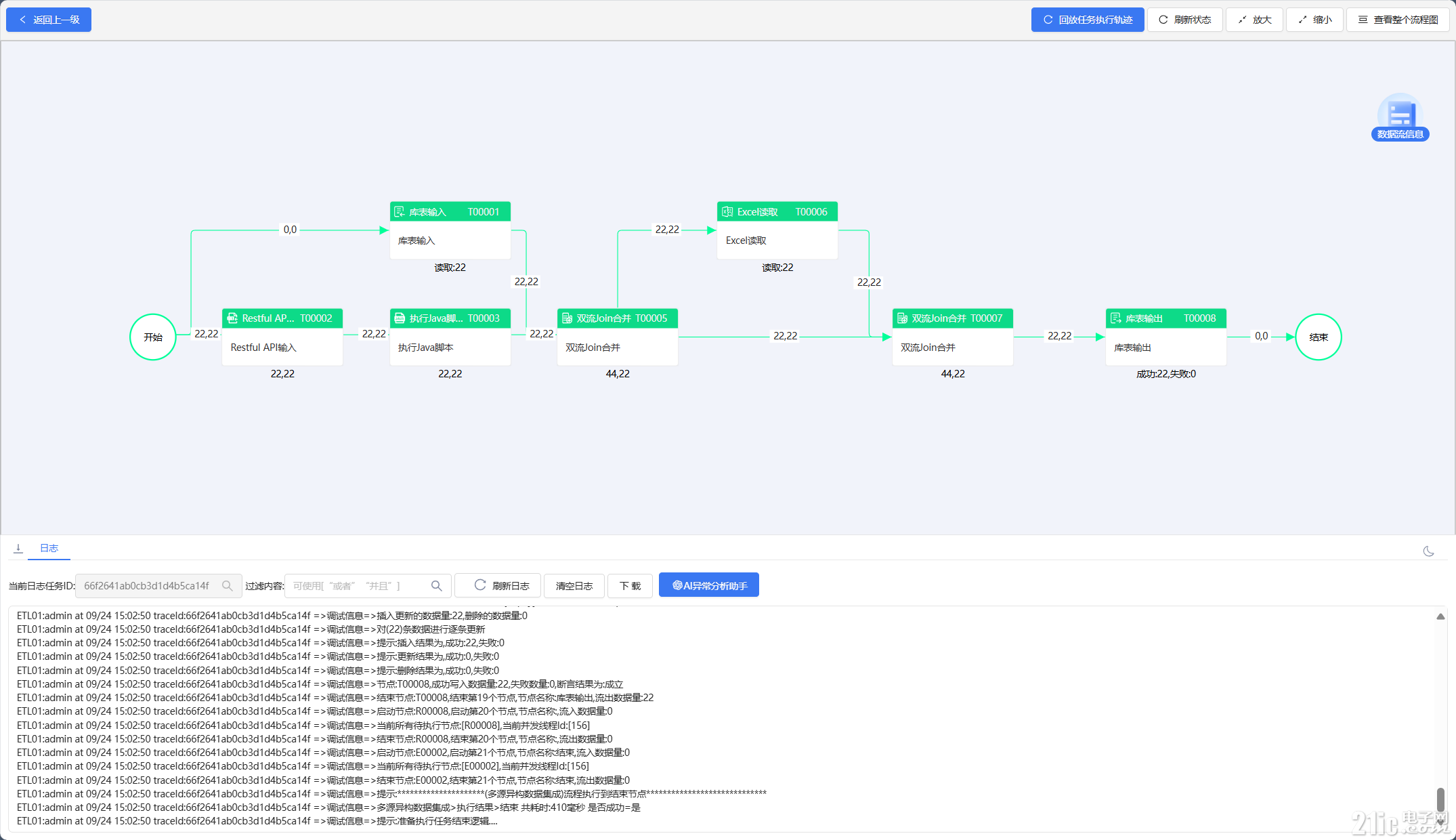Click 成功:22,失败:0 result under 库表输出
Image resolution: width=1456 pixels, height=840 pixels.
1165,374
